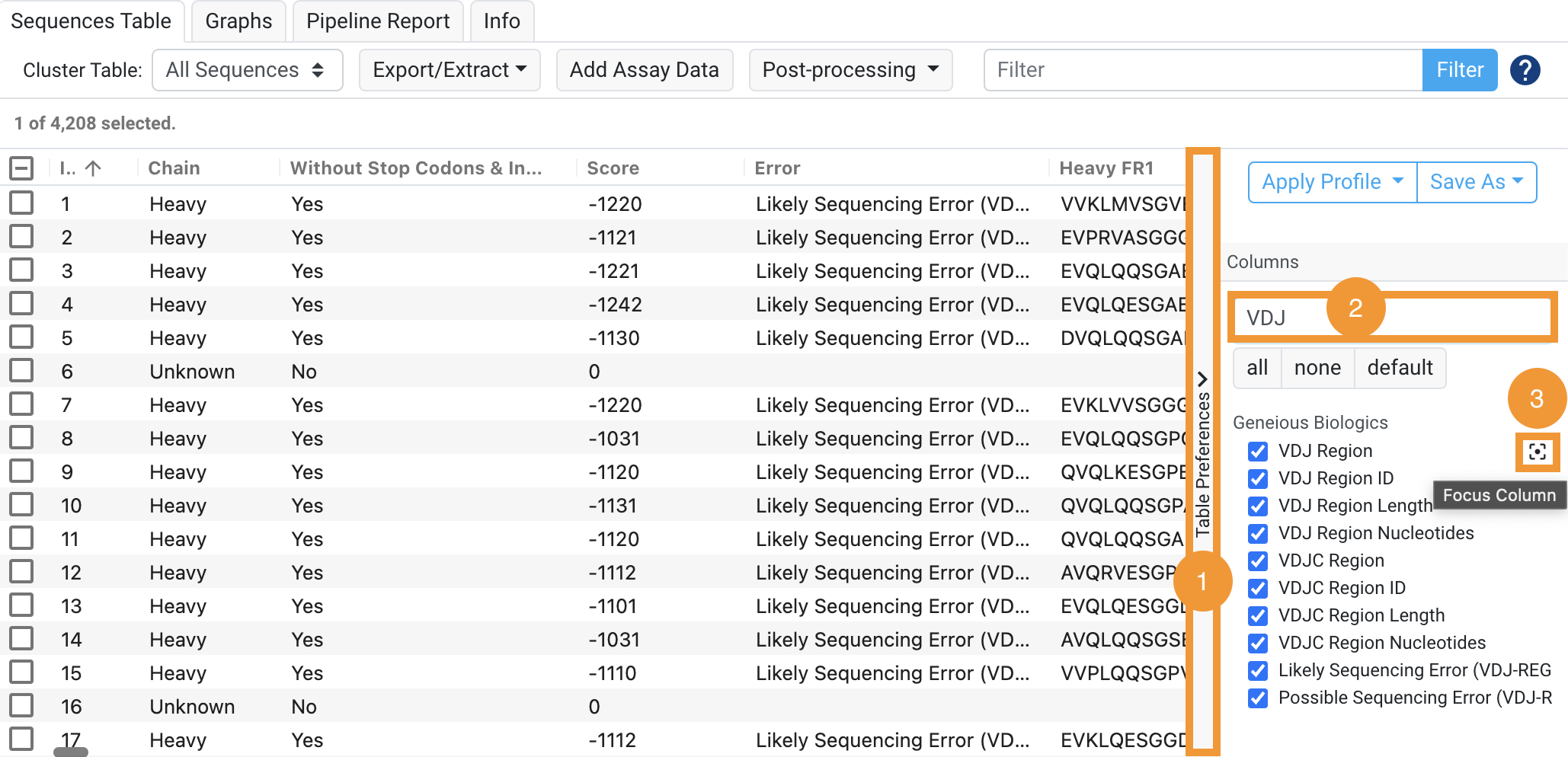Select the checkbox for row 6
The height and width of the screenshot is (757, 1568).
coord(21,371)
